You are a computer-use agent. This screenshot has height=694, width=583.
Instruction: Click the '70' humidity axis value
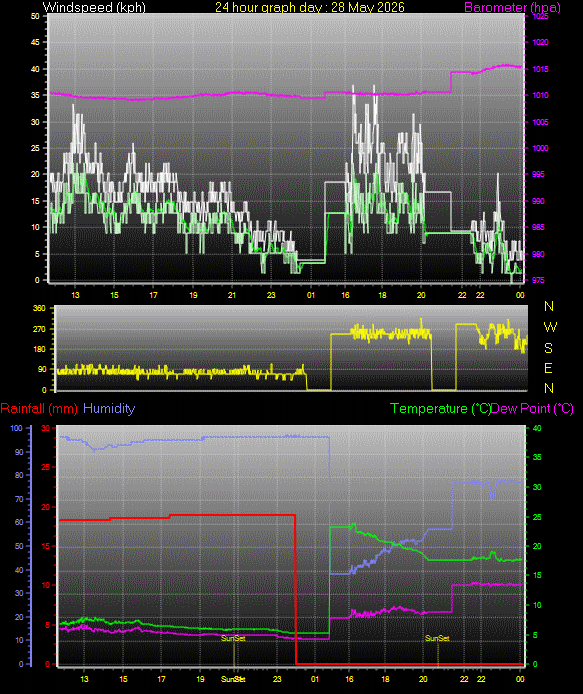click(19, 500)
